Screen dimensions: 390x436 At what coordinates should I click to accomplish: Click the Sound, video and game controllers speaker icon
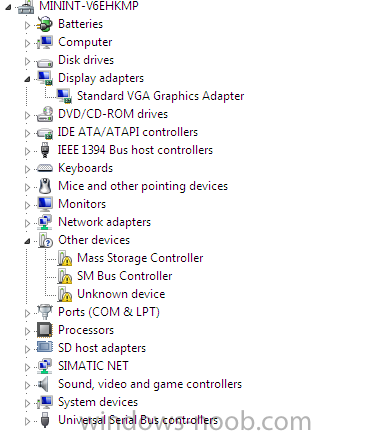coord(43,384)
